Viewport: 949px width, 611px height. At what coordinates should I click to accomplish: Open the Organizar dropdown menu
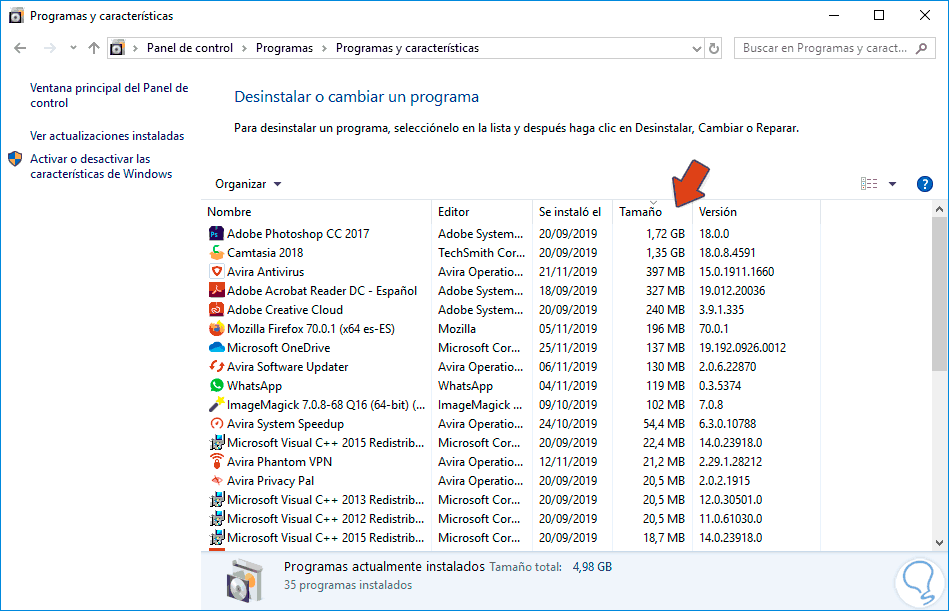tap(248, 184)
